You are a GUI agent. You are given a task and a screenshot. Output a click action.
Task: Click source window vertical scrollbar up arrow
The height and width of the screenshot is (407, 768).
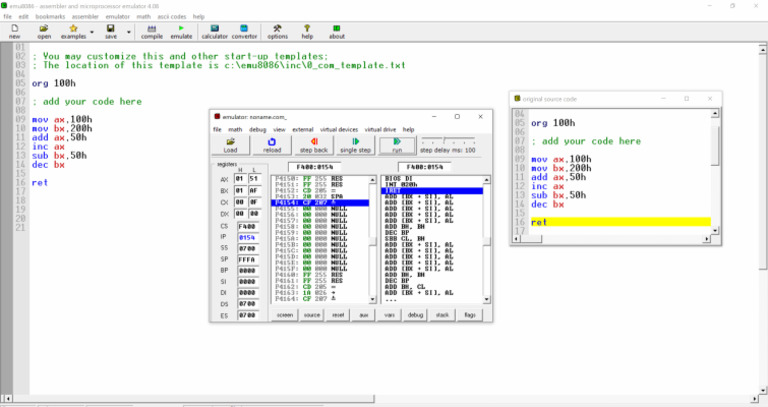point(715,114)
